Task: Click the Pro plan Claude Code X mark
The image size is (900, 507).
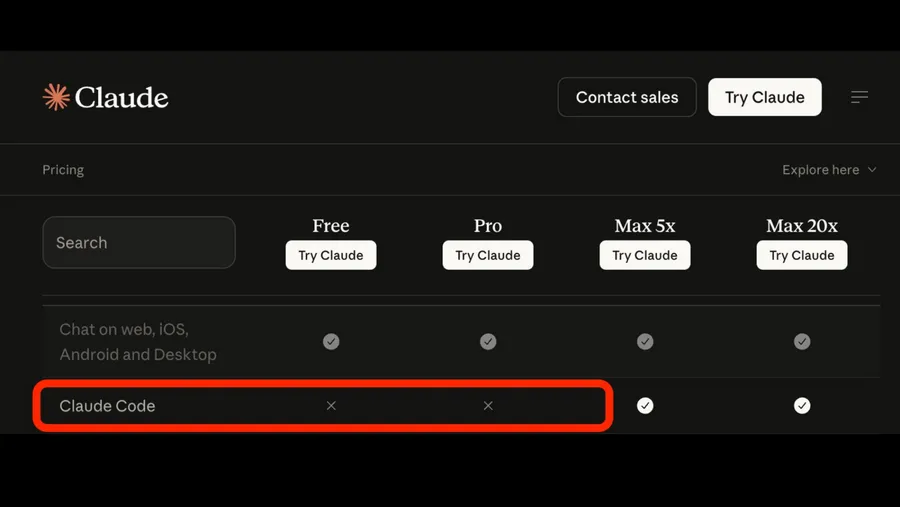Action: point(488,406)
